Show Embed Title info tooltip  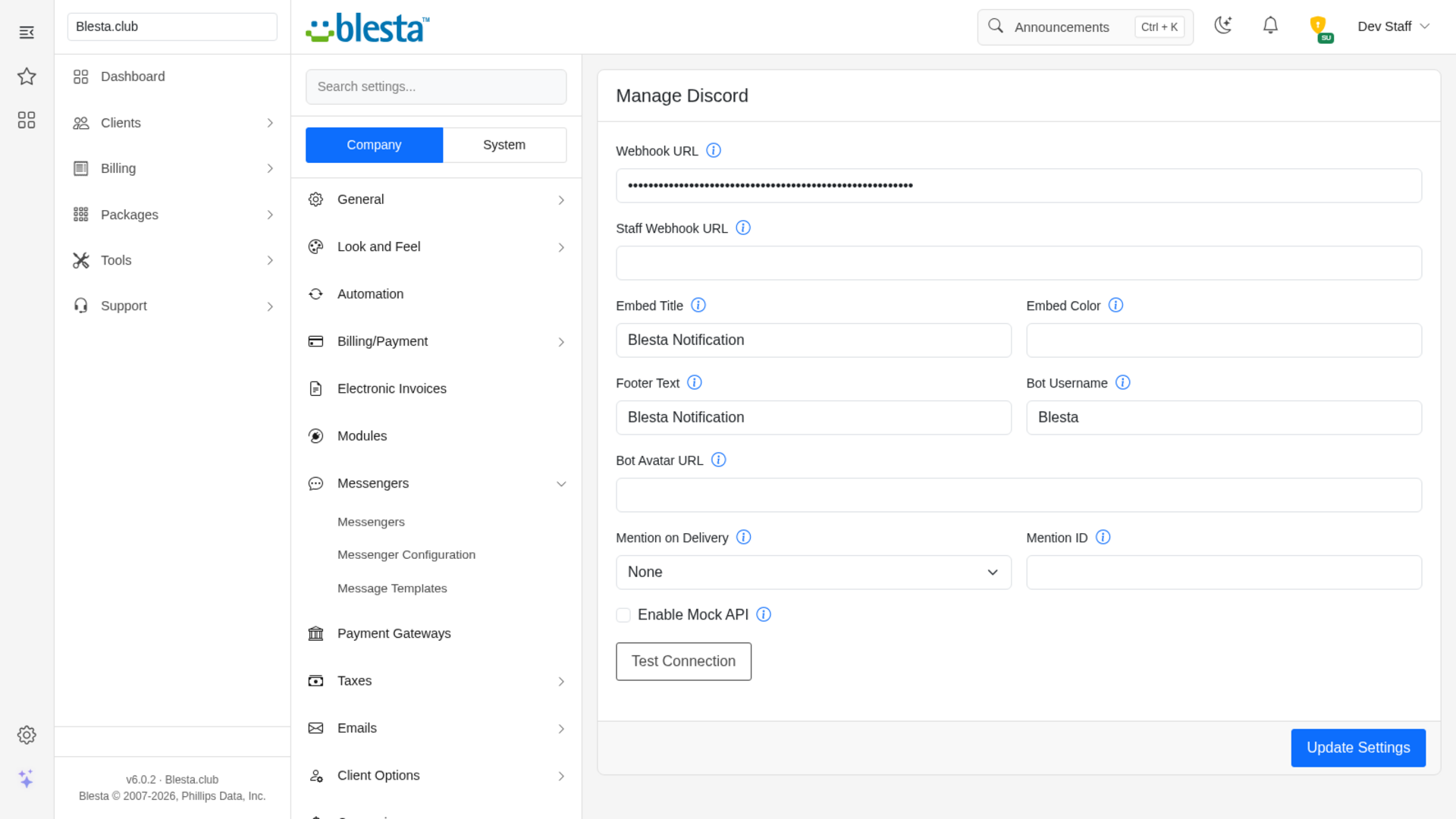click(x=698, y=305)
